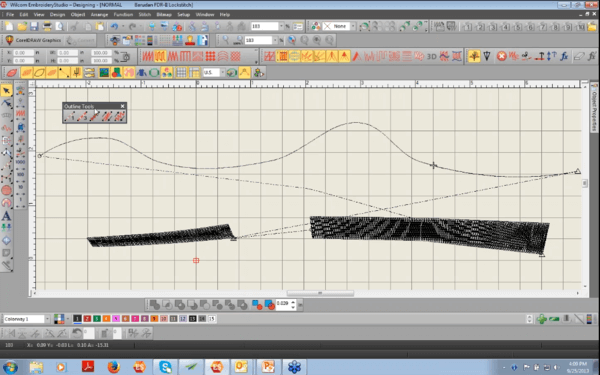The width and height of the screenshot is (600, 375).
Task: Create a new design with New icon
Action: pos(9,26)
